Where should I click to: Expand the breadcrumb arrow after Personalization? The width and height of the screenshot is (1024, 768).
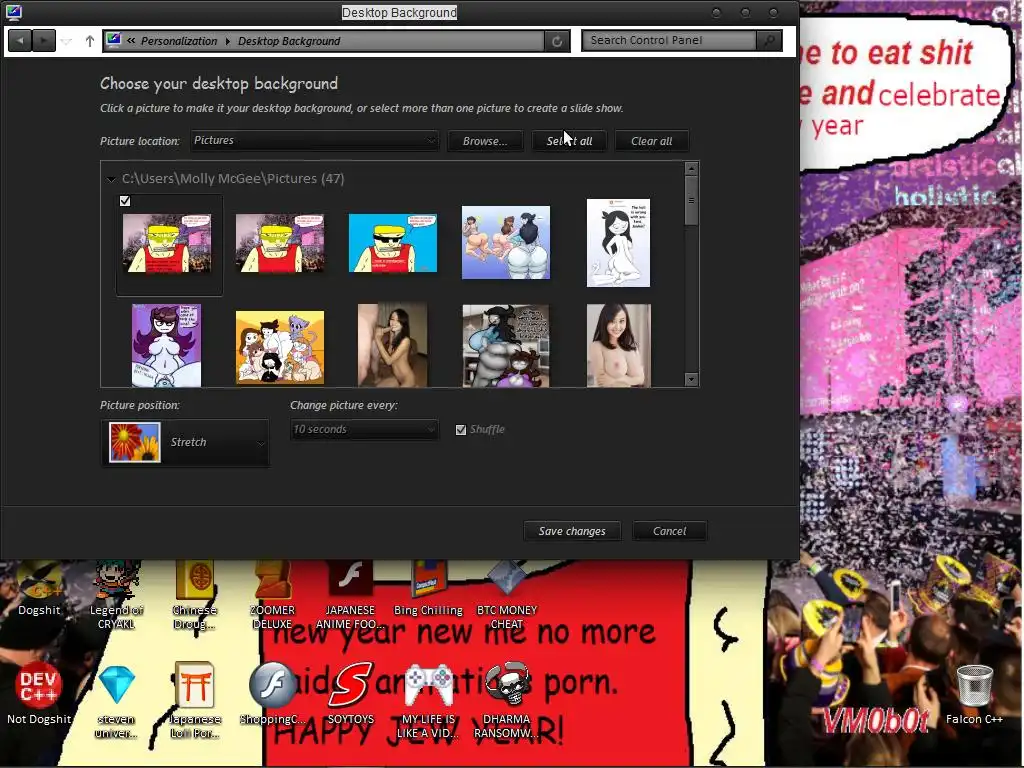(228, 41)
